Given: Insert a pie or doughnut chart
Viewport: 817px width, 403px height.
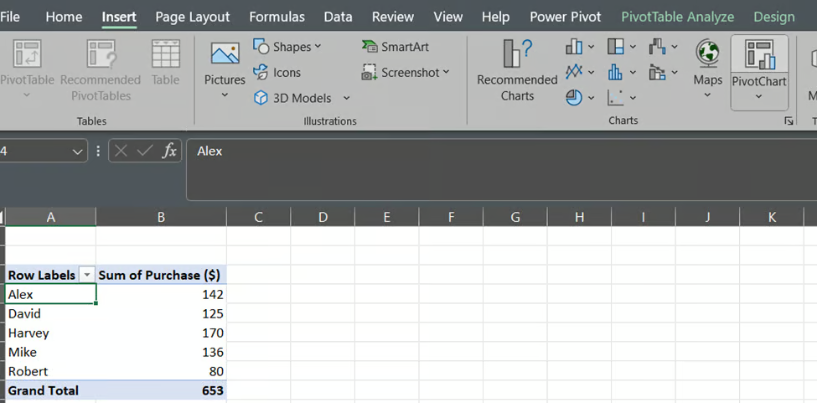Looking at the screenshot, I should (x=574, y=97).
